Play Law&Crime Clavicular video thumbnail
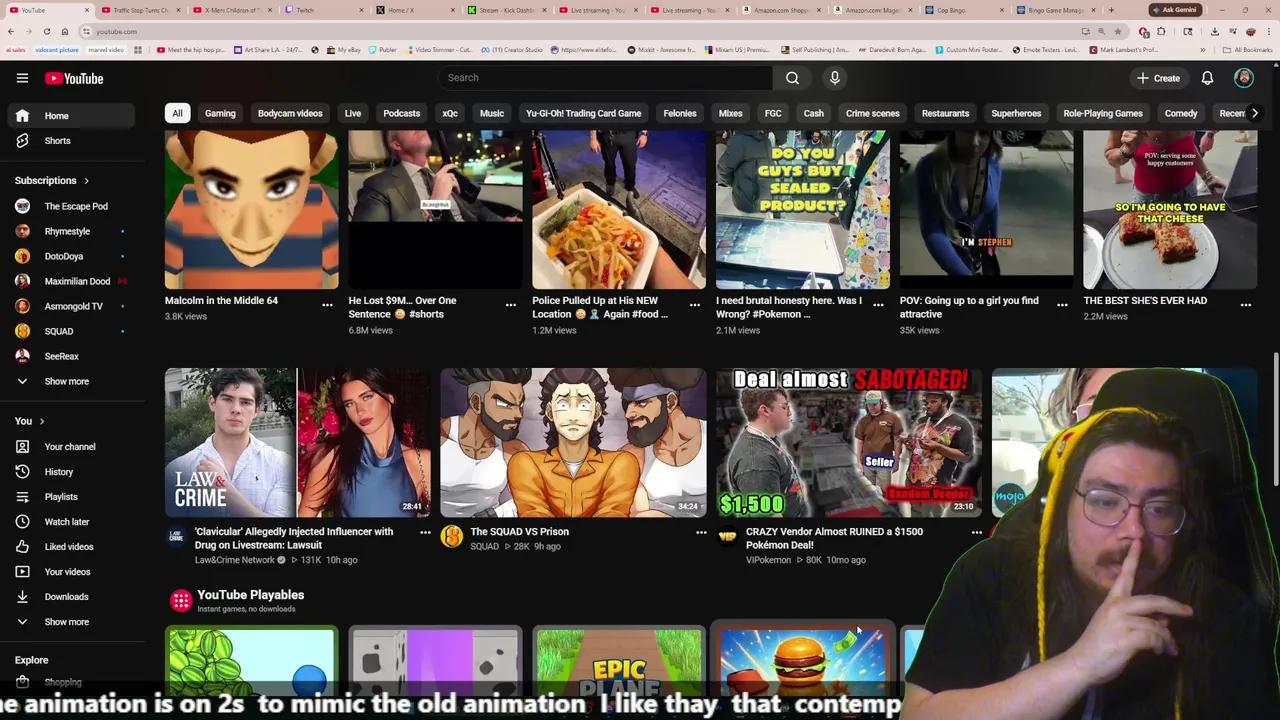The image size is (1280, 720). coord(298,442)
